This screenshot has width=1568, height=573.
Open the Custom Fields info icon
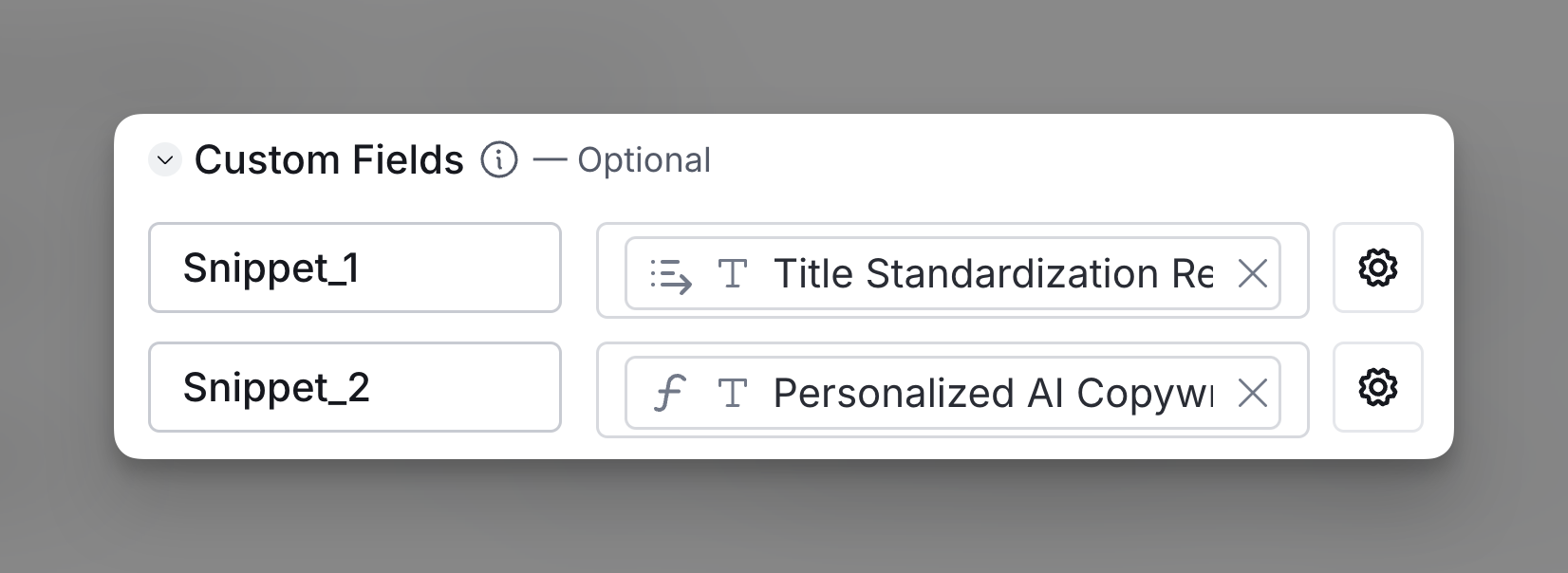(499, 159)
